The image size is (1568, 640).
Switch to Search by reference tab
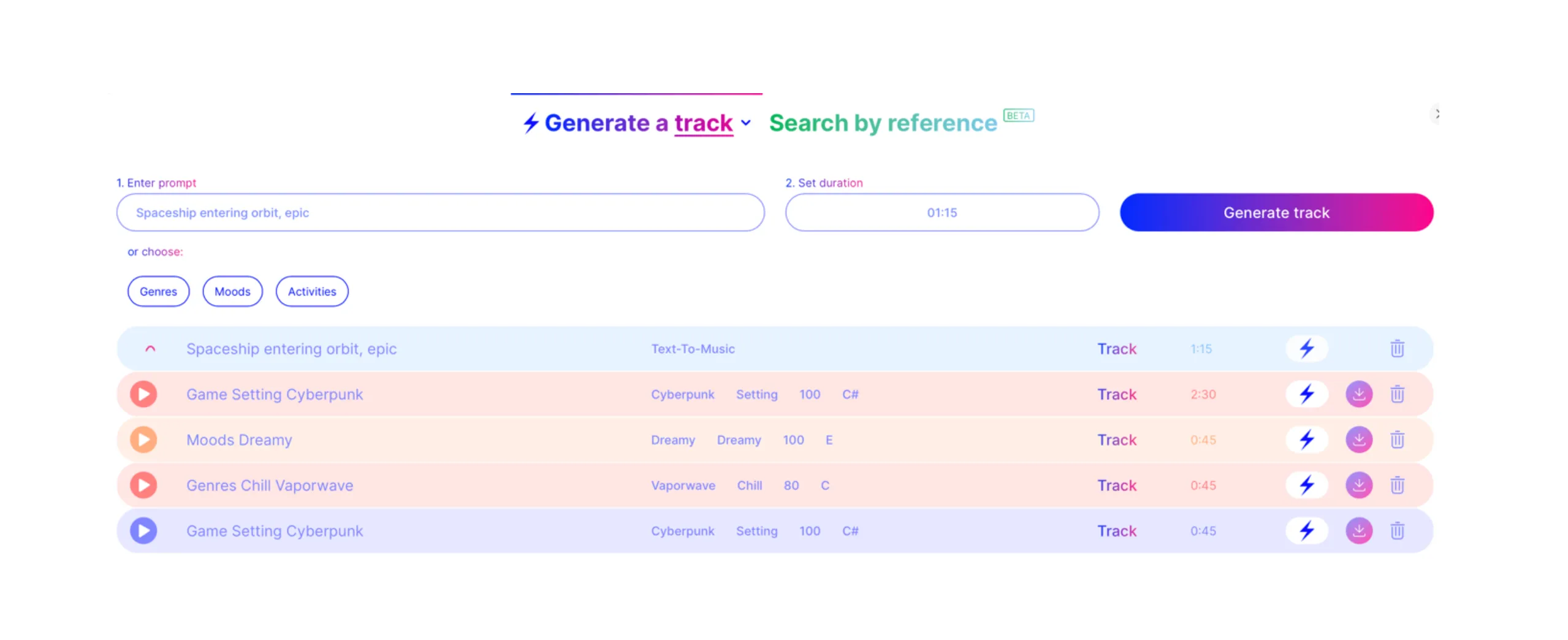pyautogui.click(x=883, y=123)
